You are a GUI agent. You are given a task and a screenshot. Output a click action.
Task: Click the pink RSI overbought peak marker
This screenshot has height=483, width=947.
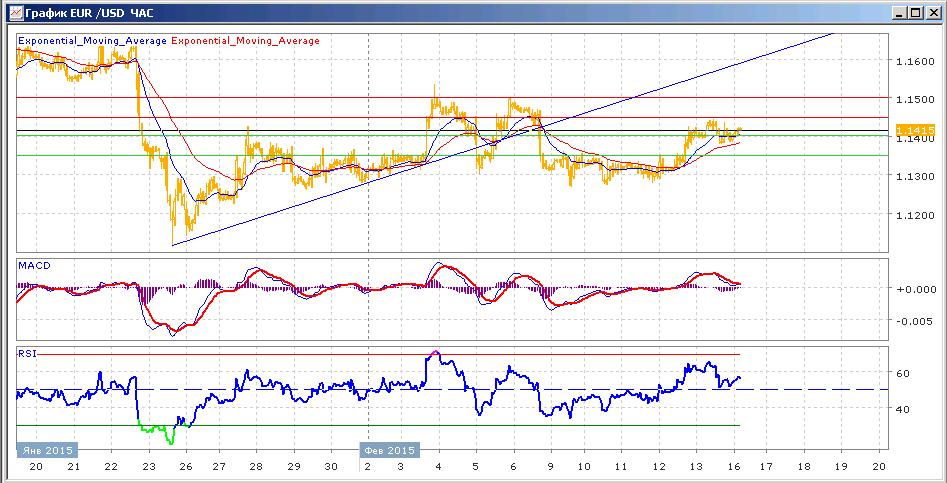435,351
